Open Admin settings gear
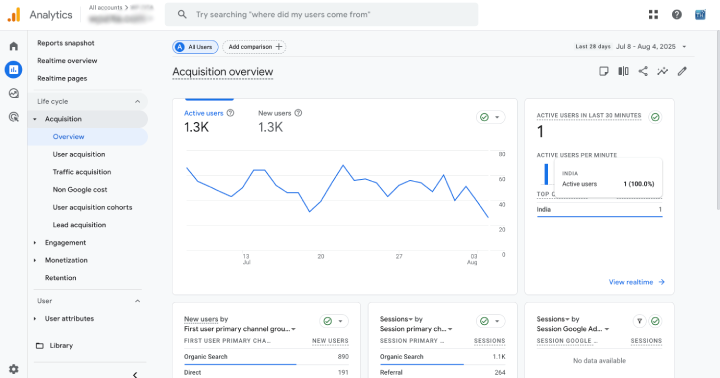This screenshot has height=378, width=720. click(x=14, y=369)
